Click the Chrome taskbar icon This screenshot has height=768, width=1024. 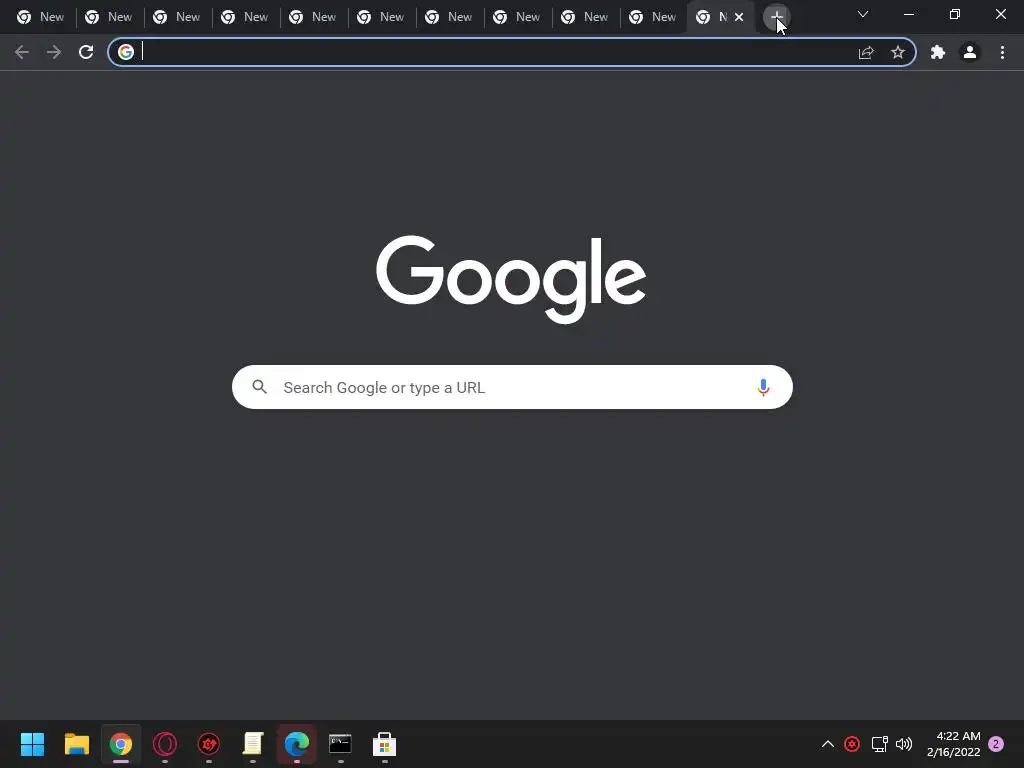121,744
